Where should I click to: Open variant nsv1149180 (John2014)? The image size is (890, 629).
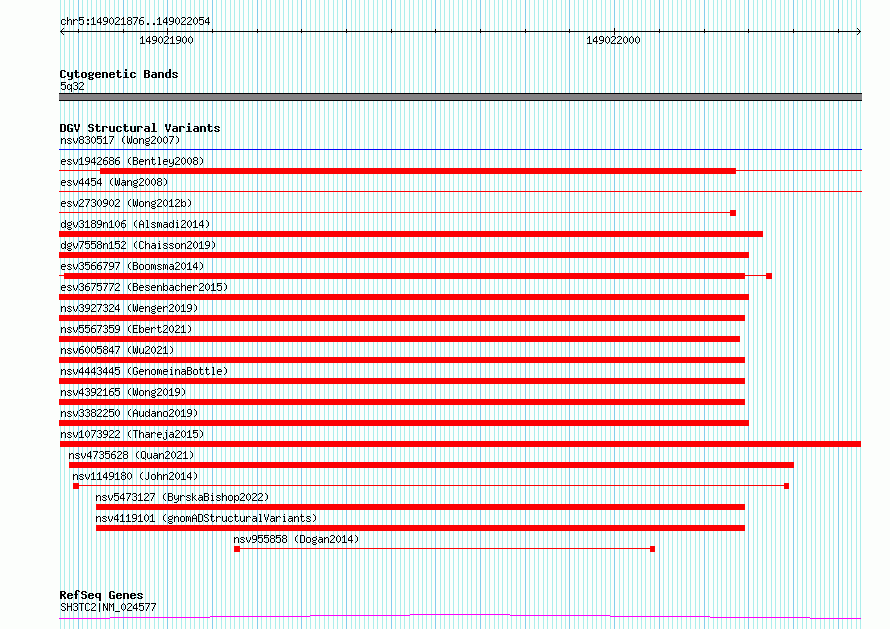click(135, 476)
